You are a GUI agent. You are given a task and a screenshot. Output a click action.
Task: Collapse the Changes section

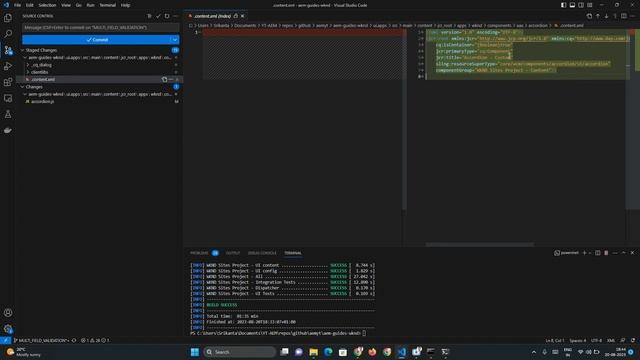click(x=23, y=87)
